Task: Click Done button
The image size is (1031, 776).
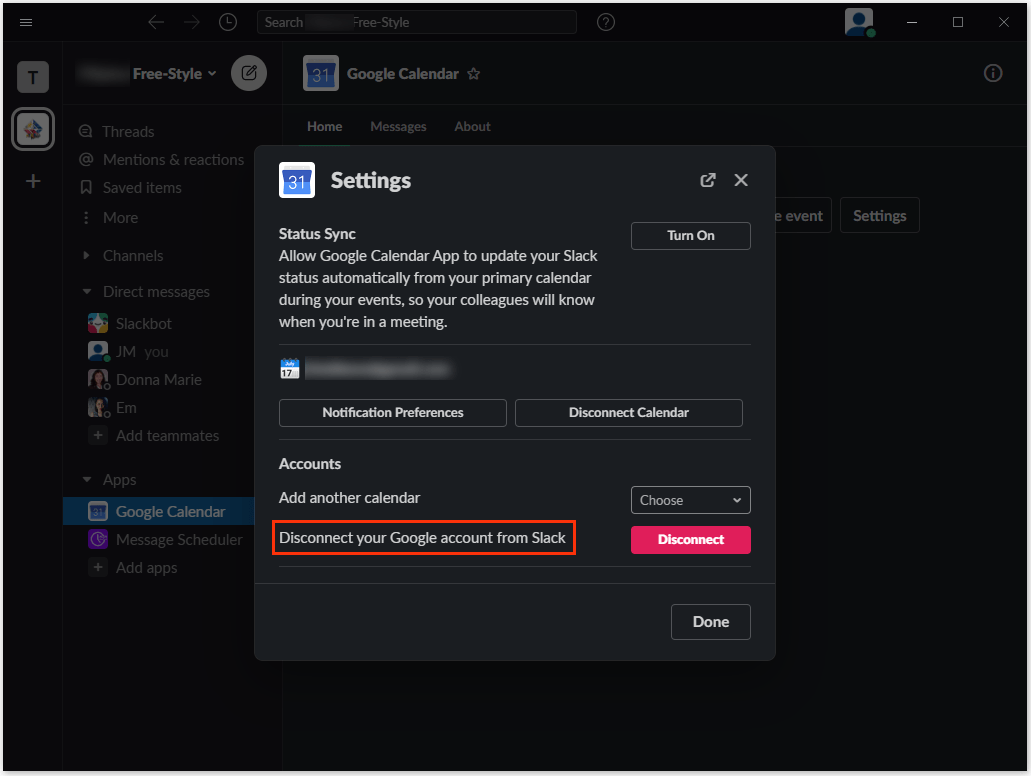Action: [x=710, y=621]
